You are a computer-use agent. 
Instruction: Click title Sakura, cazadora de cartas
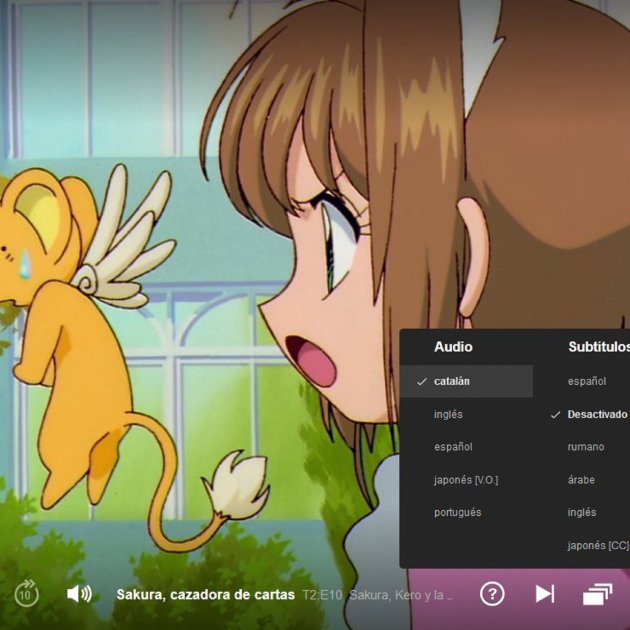coord(205,595)
